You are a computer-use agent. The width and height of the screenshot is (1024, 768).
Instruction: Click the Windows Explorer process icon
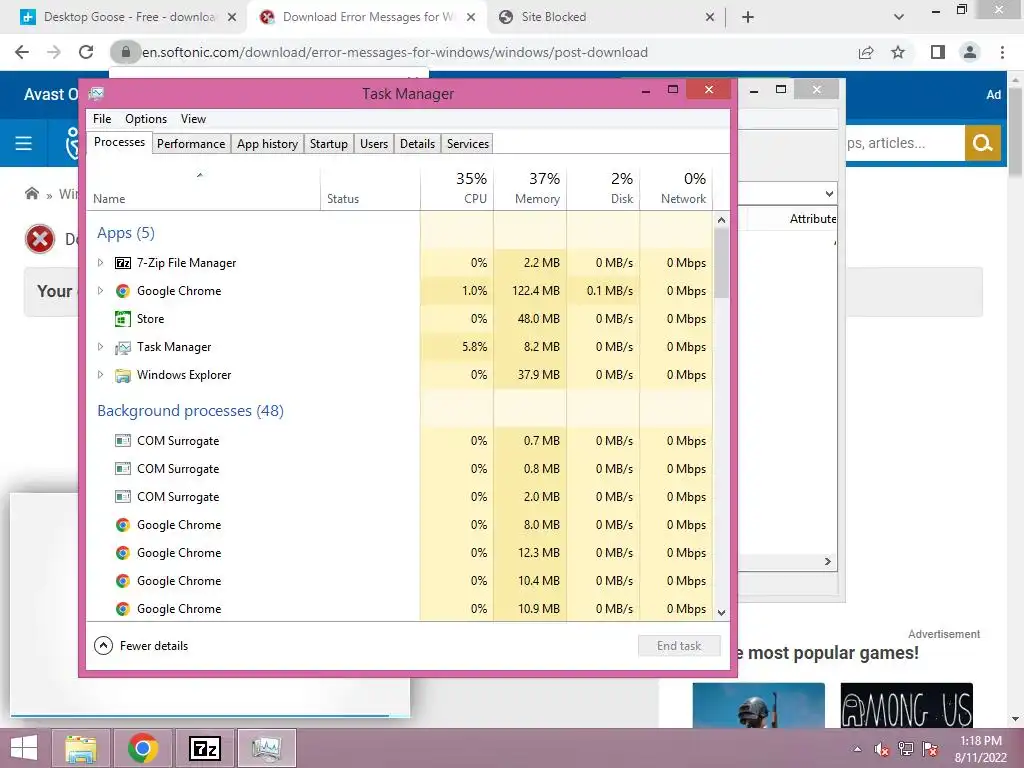(123, 376)
